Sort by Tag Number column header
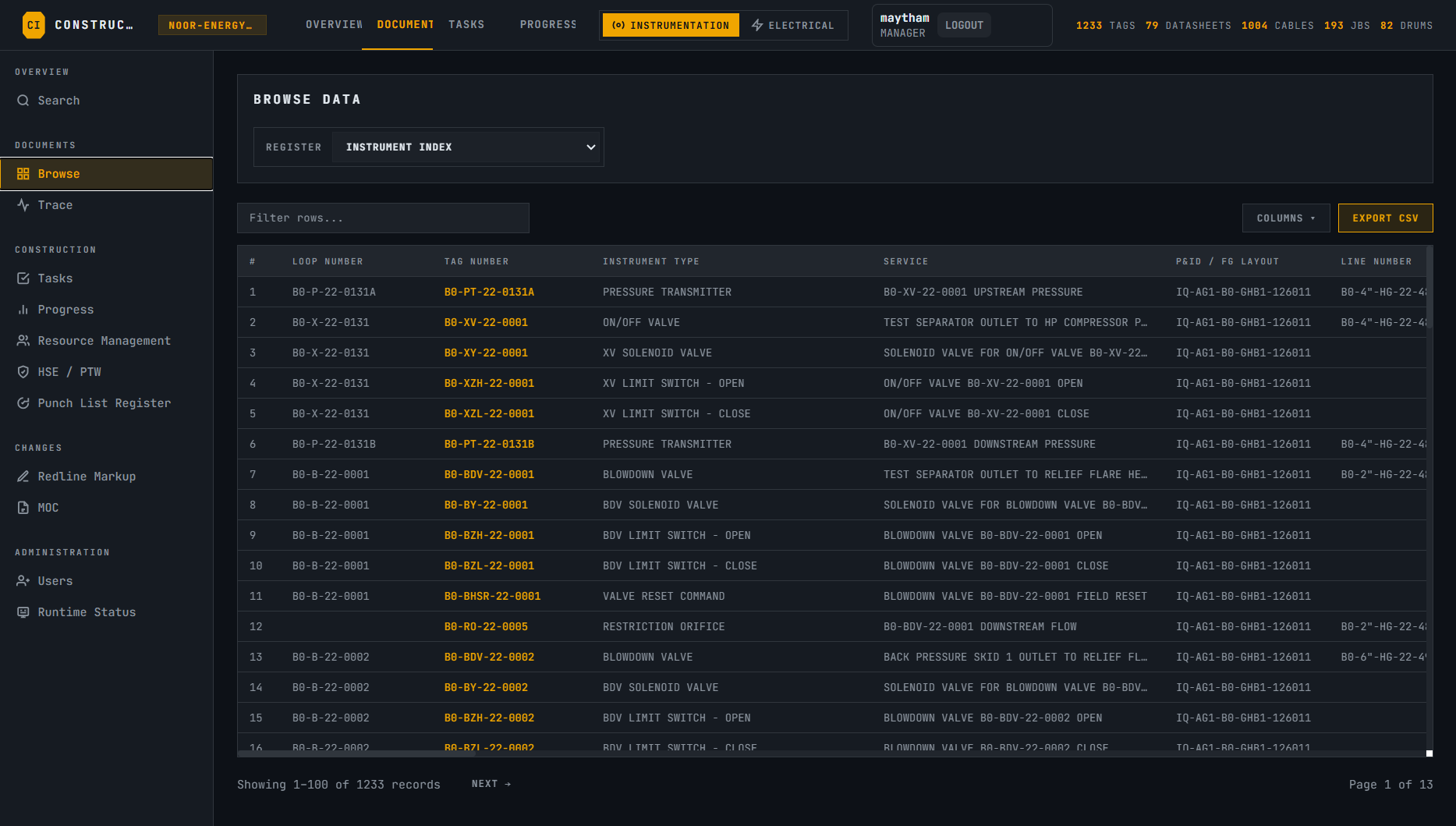This screenshot has width=1456, height=826. click(x=476, y=261)
